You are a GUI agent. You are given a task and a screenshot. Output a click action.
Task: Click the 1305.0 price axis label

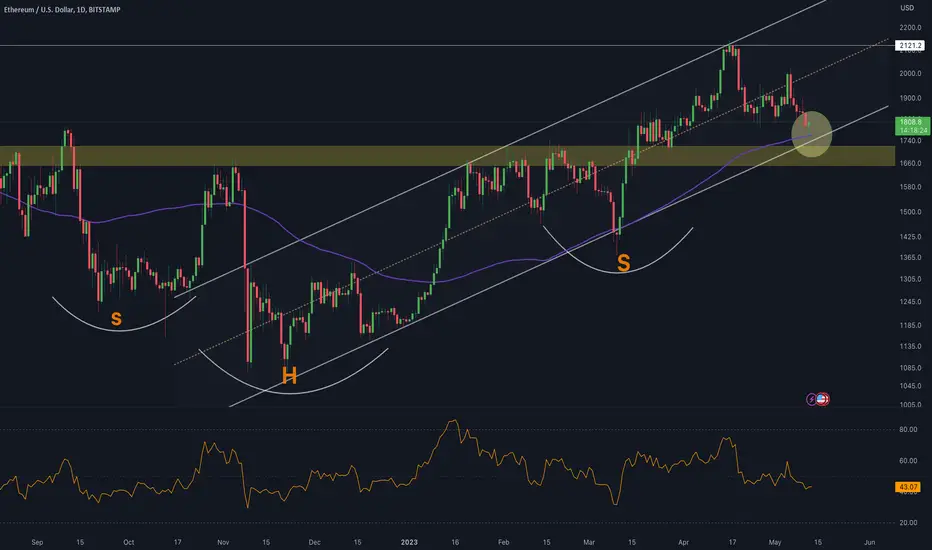[910, 279]
